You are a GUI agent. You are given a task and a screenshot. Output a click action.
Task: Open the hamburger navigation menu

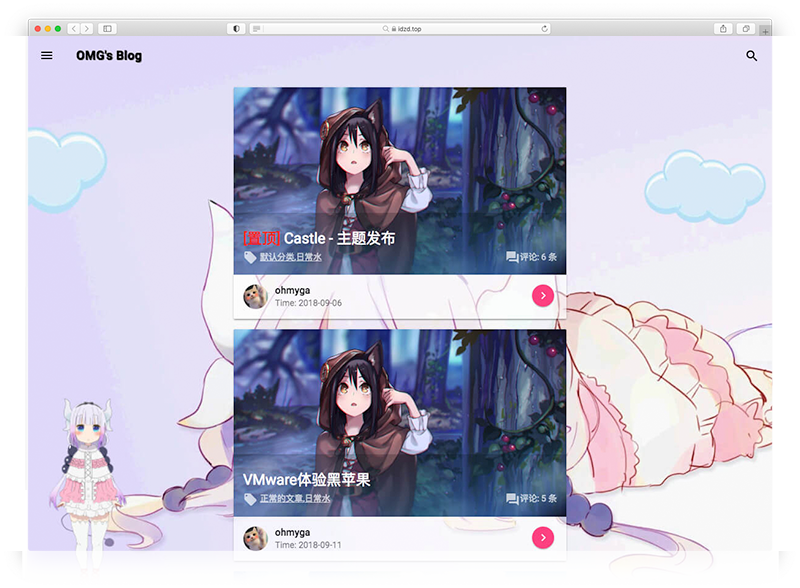46,55
